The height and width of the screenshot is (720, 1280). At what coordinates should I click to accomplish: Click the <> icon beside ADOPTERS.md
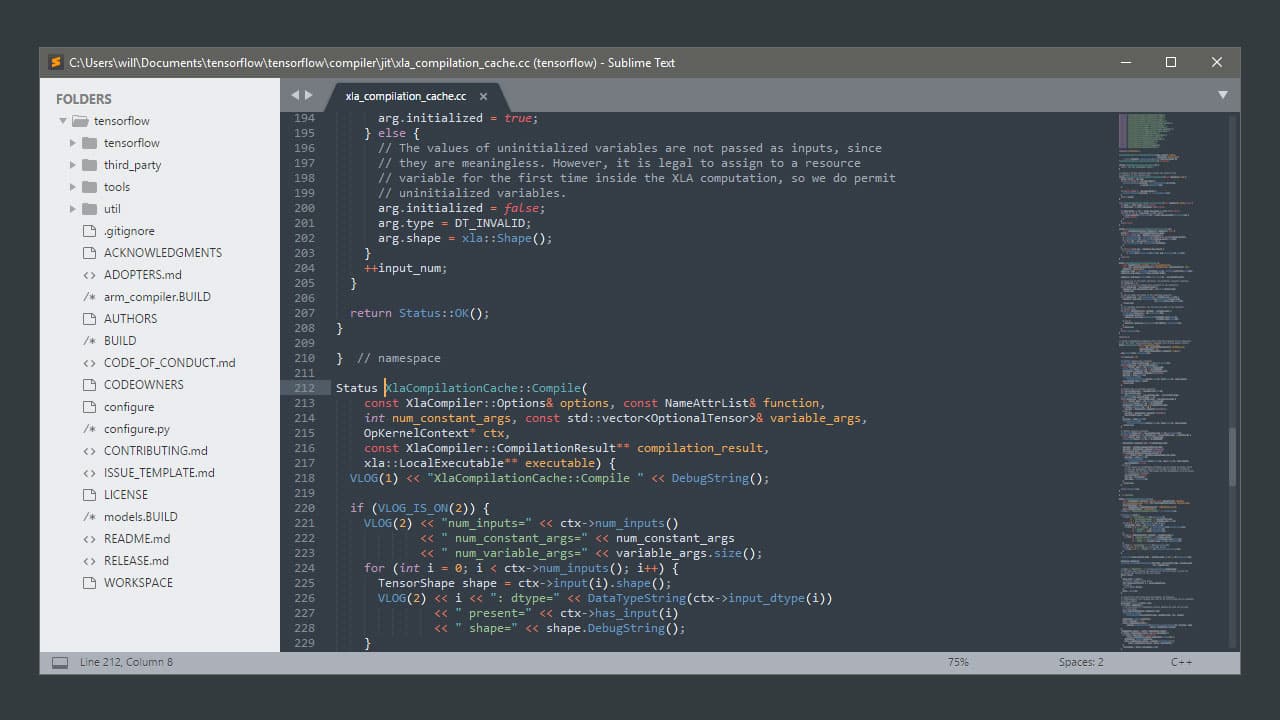pos(89,274)
